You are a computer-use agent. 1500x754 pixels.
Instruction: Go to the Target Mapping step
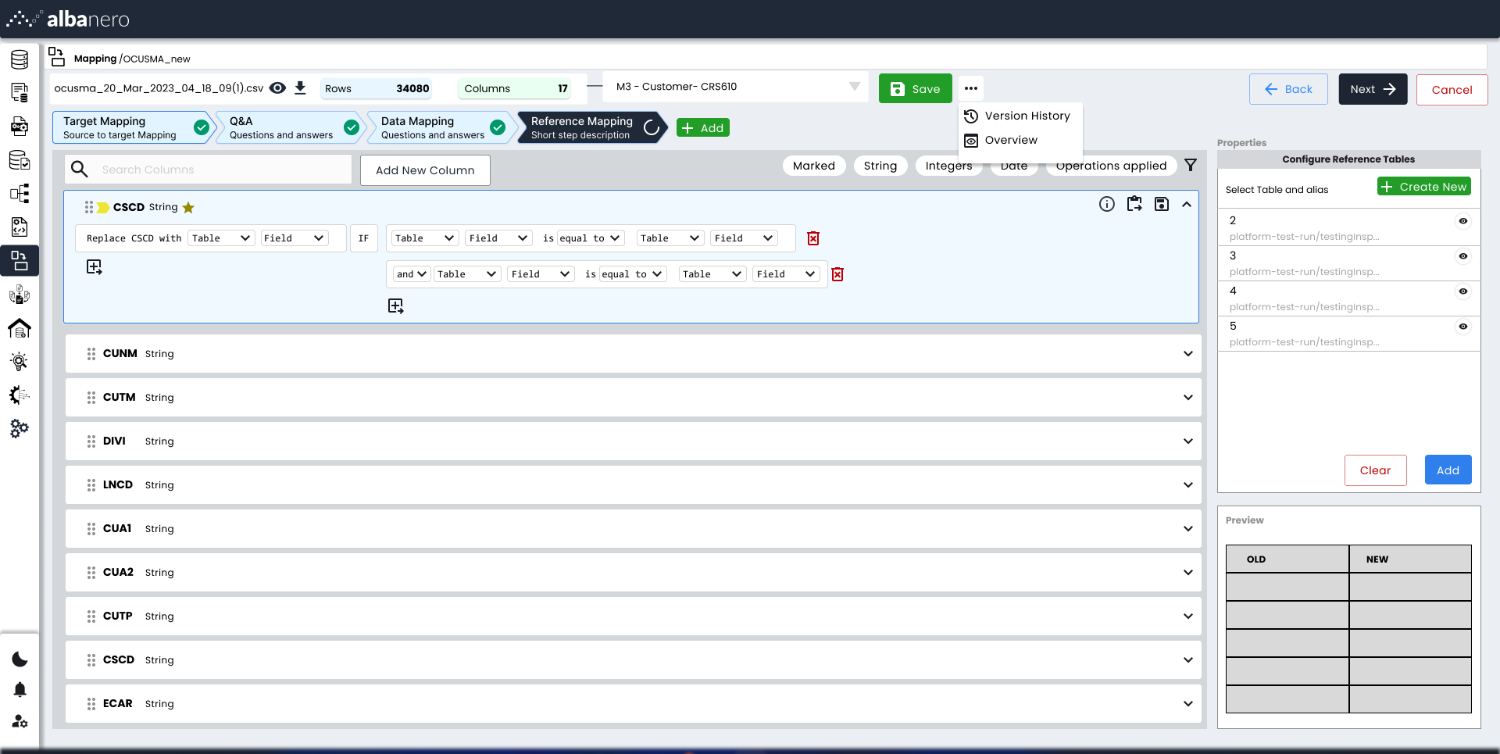click(135, 128)
